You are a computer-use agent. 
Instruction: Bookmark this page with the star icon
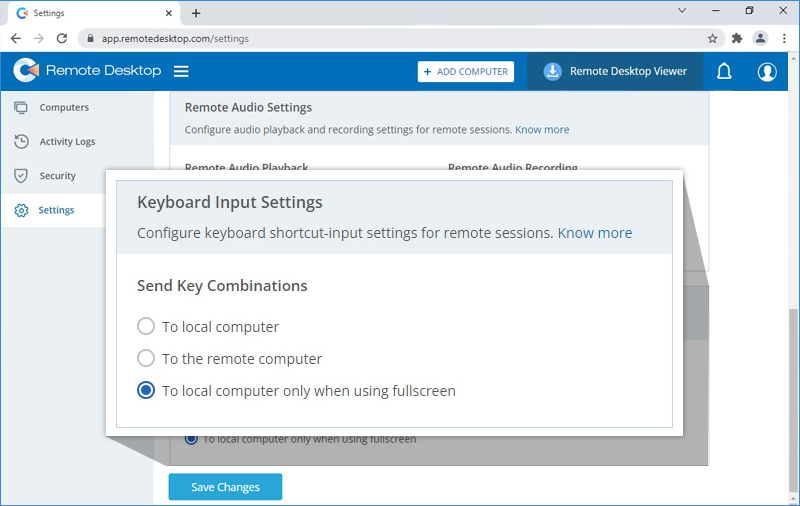[x=712, y=38]
